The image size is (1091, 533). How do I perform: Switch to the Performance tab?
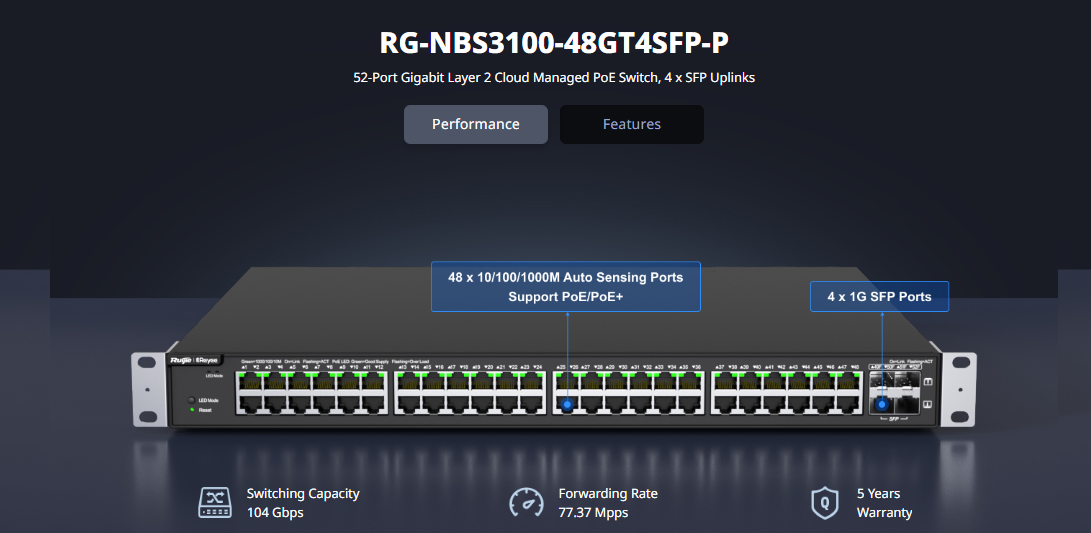475,125
